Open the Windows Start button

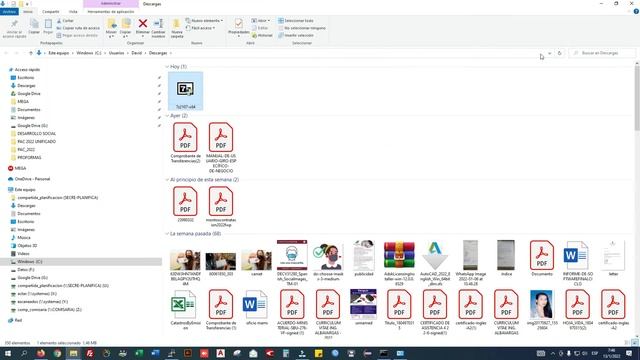point(7,353)
